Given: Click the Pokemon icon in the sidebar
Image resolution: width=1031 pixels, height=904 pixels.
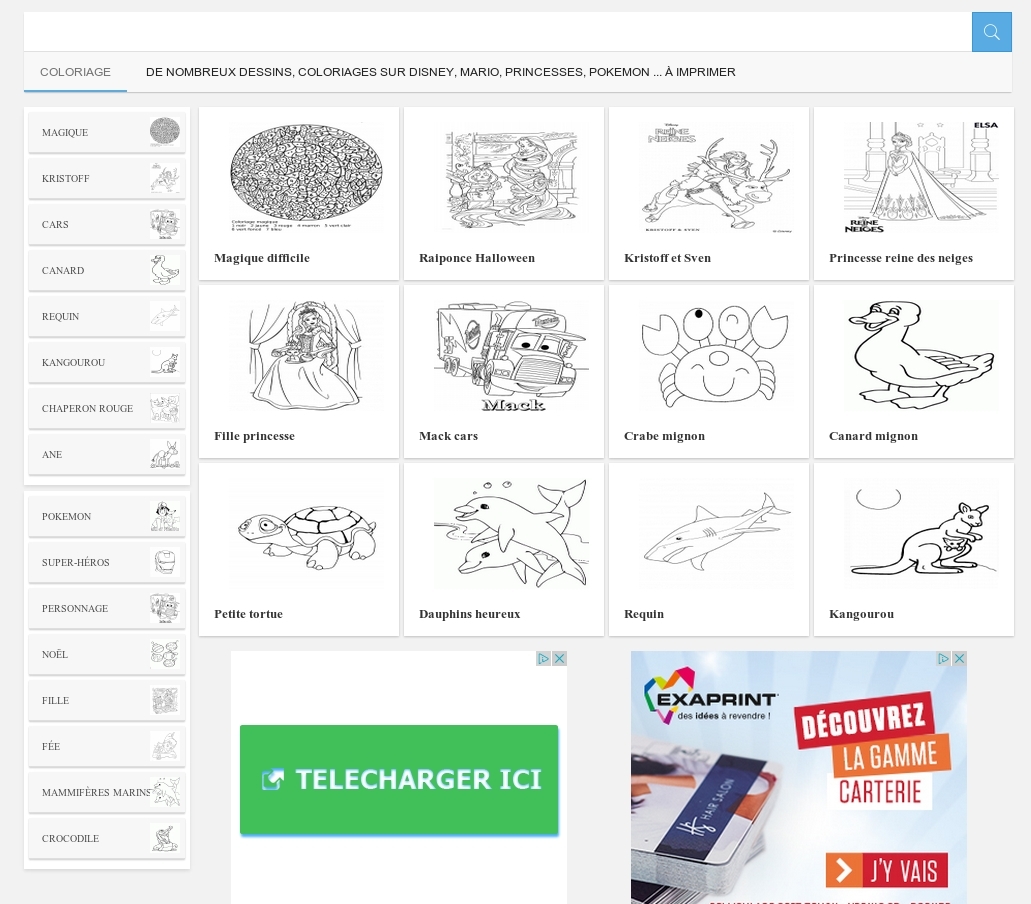Looking at the screenshot, I should click(x=164, y=516).
